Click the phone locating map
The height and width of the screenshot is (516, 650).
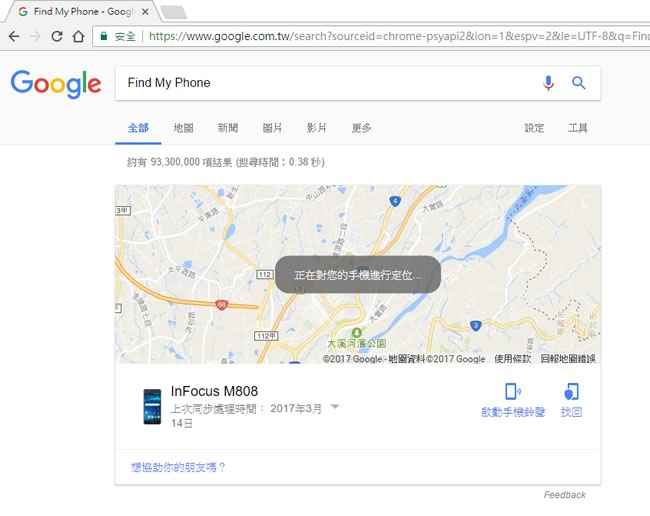pyautogui.click(x=358, y=274)
